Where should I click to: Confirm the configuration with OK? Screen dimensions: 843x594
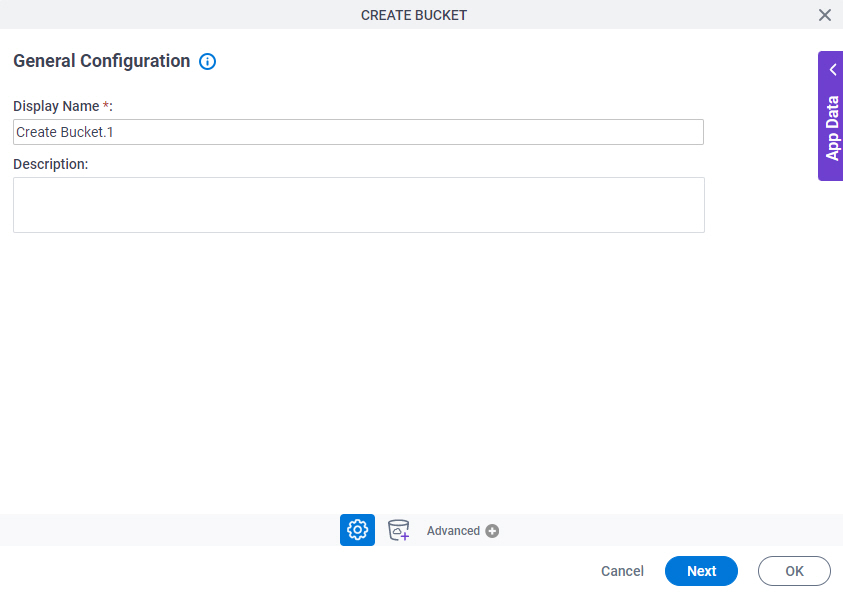click(794, 571)
